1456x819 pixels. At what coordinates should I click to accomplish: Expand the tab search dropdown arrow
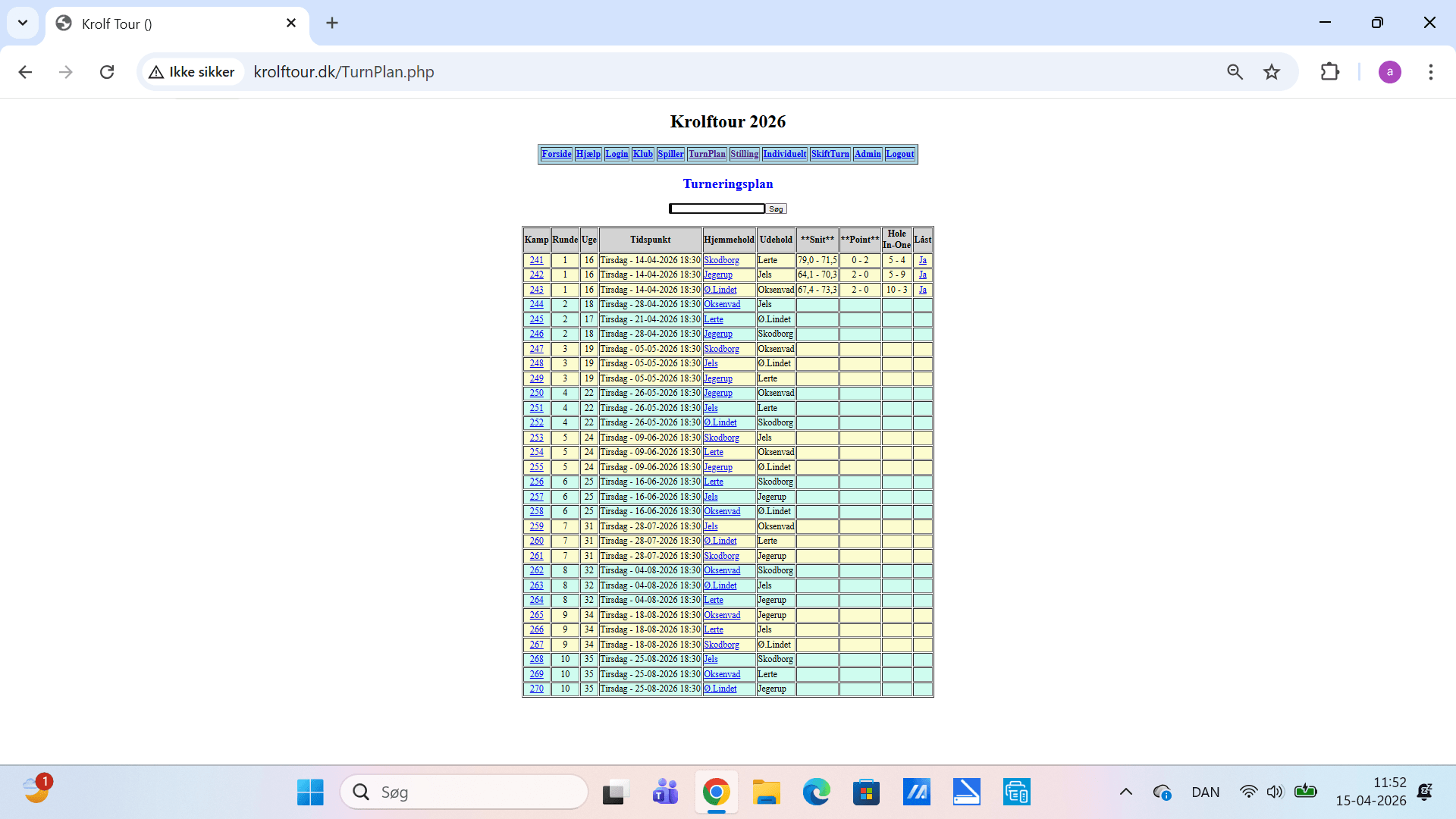(23, 23)
